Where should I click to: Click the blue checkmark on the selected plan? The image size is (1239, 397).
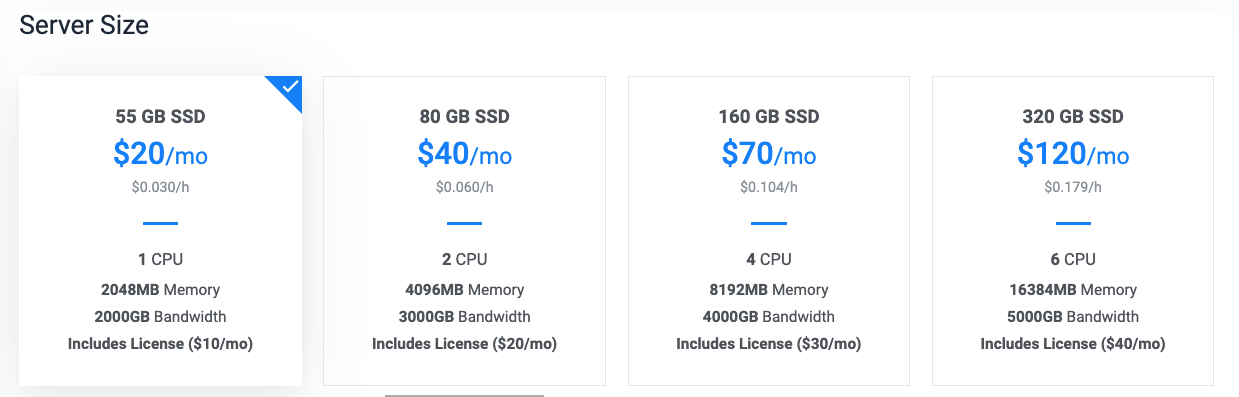click(x=290, y=88)
